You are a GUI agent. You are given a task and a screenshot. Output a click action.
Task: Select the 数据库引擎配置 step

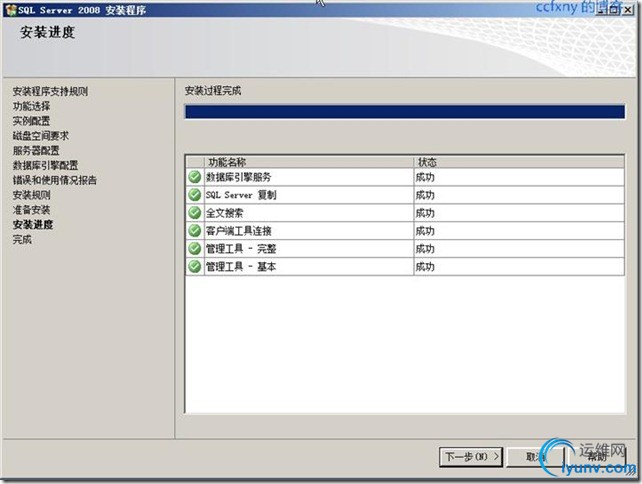point(45,165)
